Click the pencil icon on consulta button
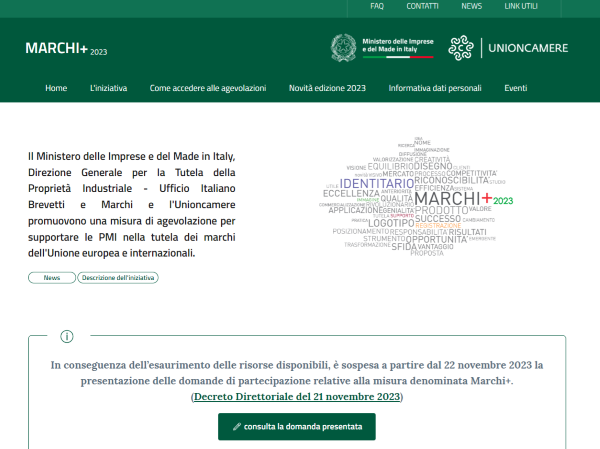 point(236,426)
